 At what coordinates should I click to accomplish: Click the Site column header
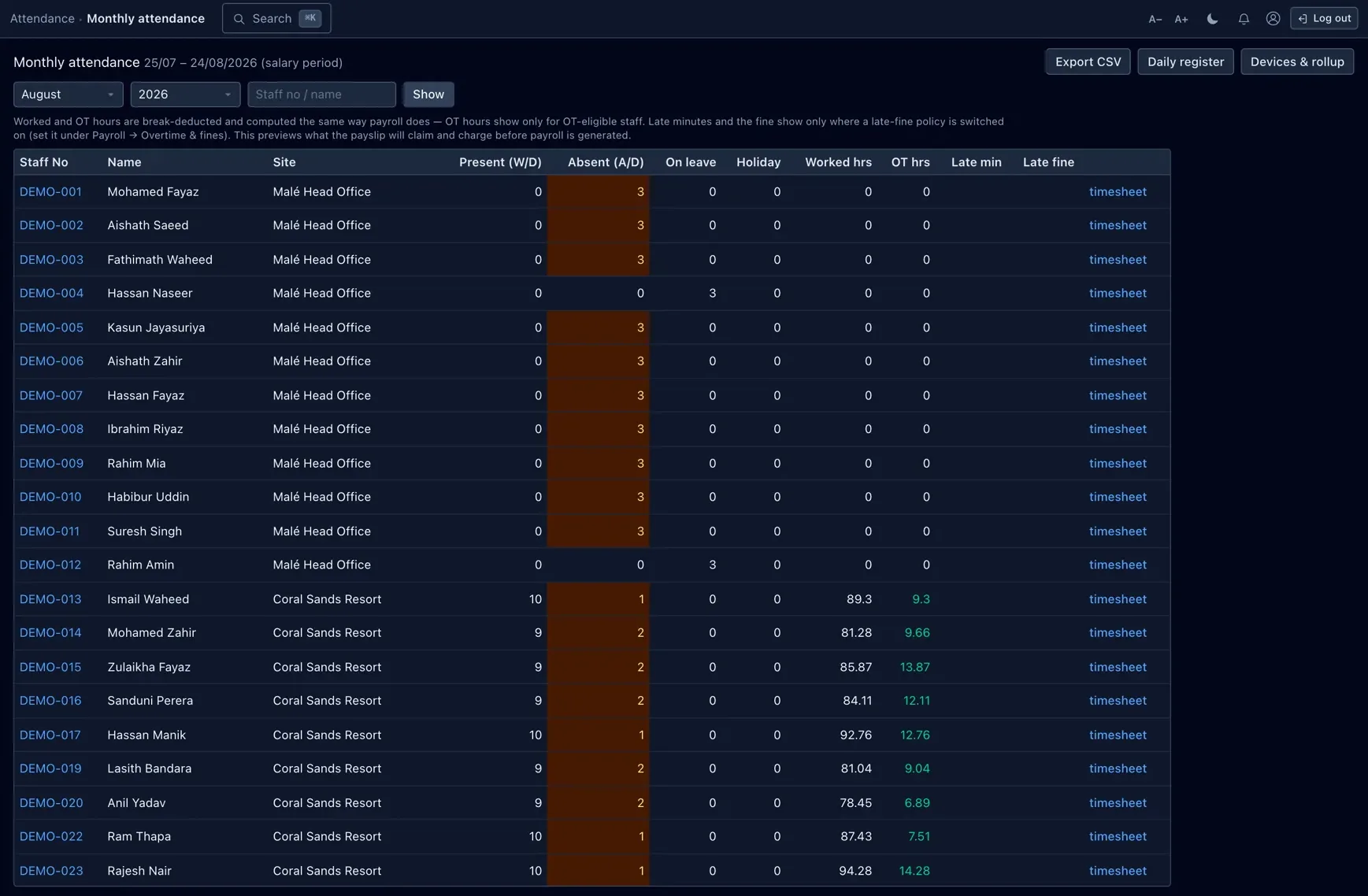pos(284,162)
